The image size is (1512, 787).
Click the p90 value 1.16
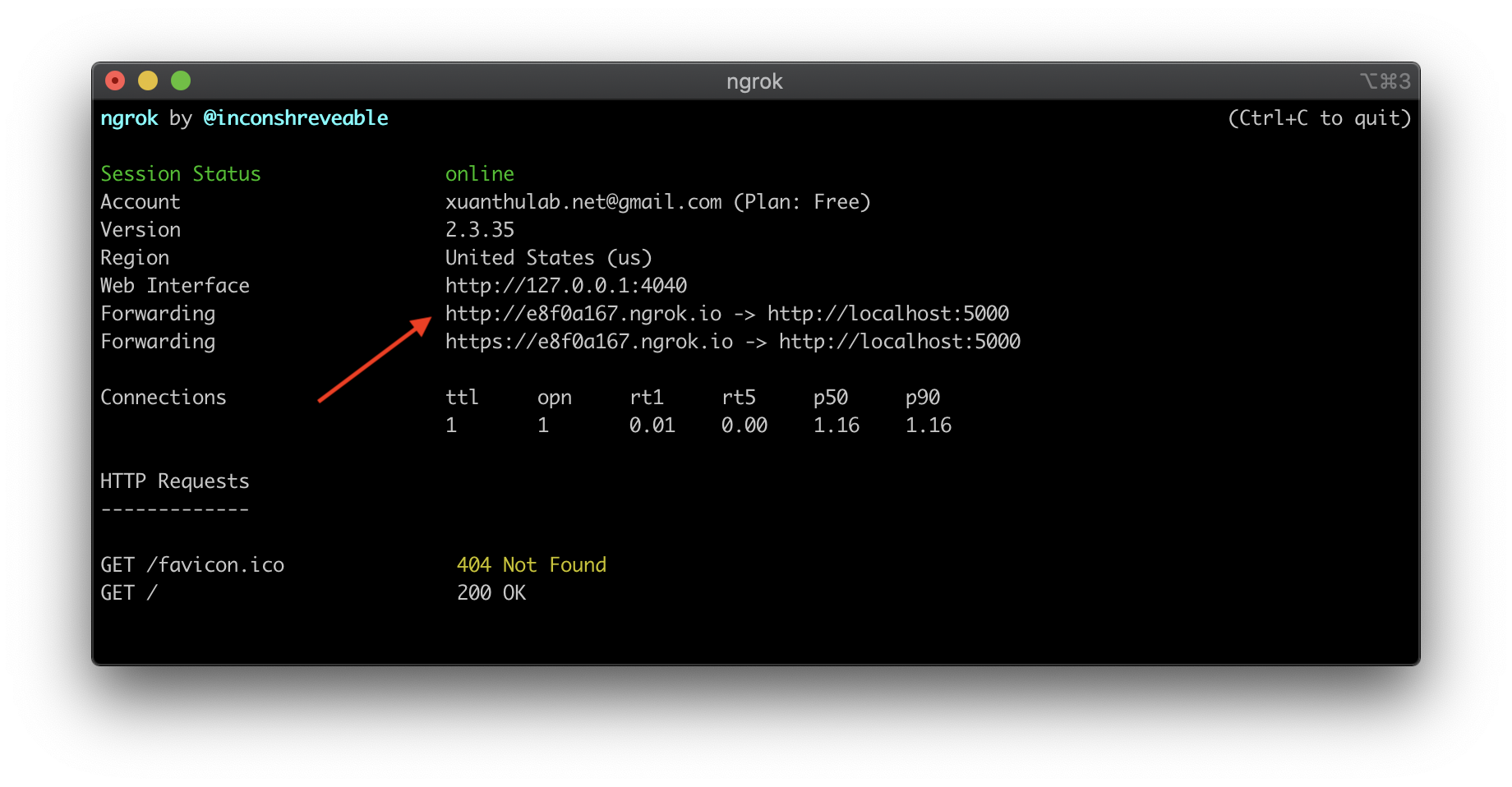pyautogui.click(x=929, y=426)
